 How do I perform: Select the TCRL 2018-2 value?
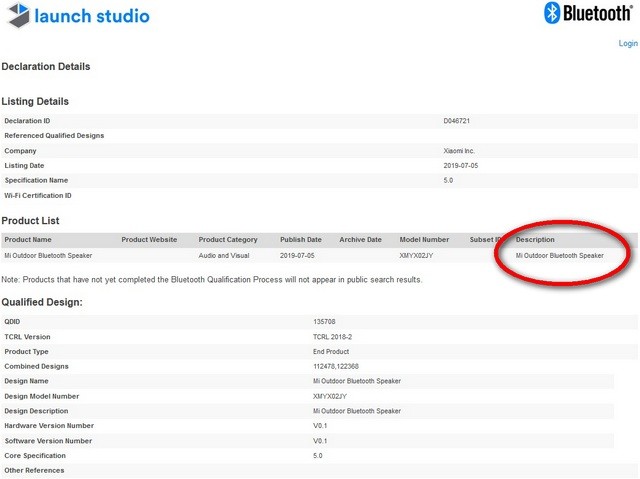332,337
